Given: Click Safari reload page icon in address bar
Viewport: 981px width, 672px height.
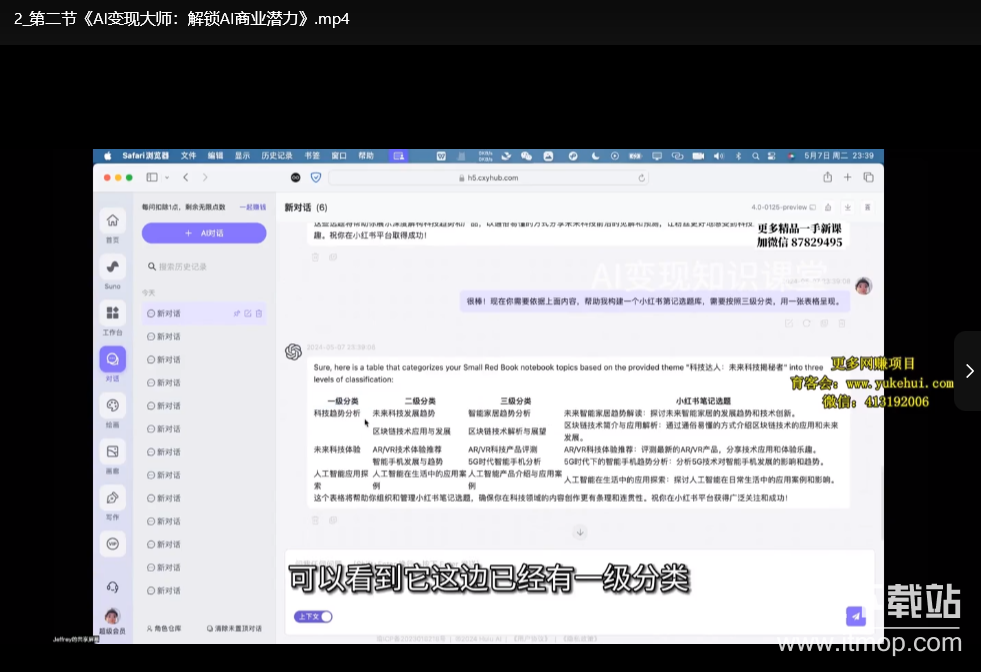Looking at the screenshot, I should point(641,178).
